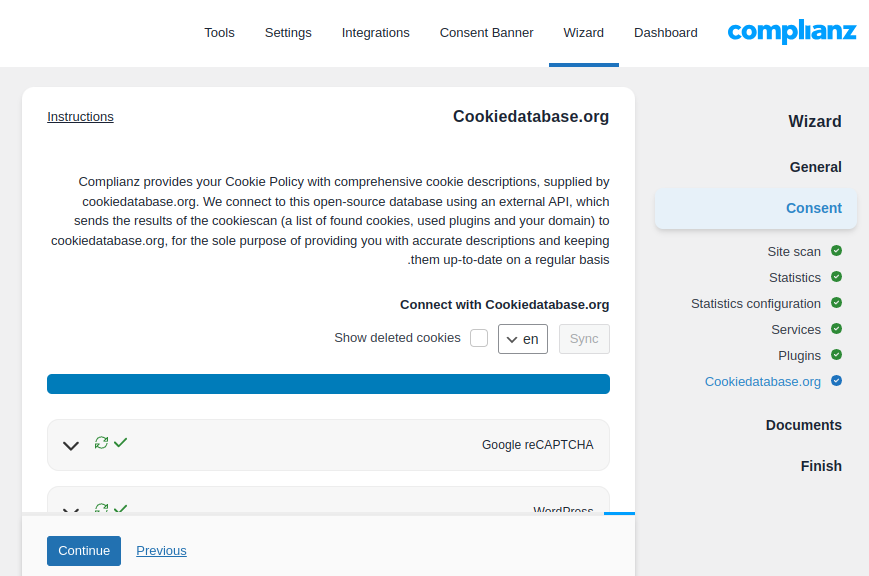
Task: Click the Statistics configuration check icon
Action: coord(836,303)
